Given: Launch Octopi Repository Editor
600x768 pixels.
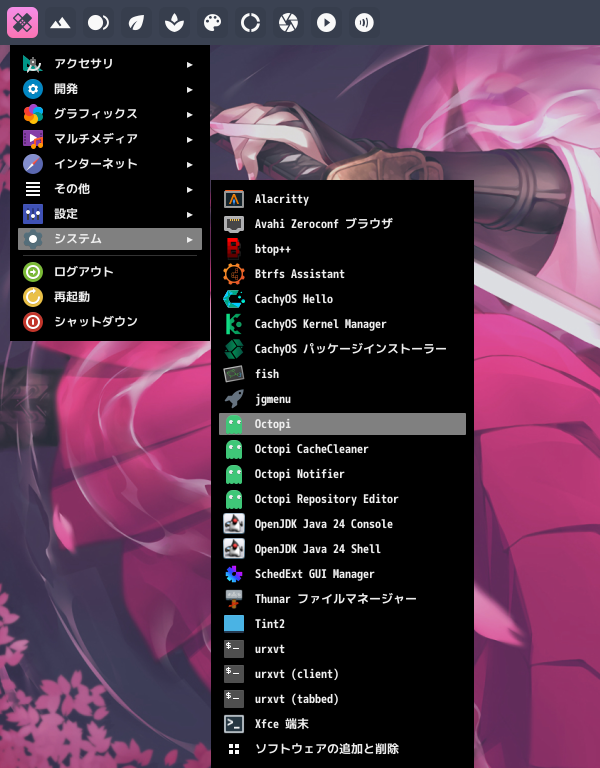Looking at the screenshot, I should click(x=342, y=499).
